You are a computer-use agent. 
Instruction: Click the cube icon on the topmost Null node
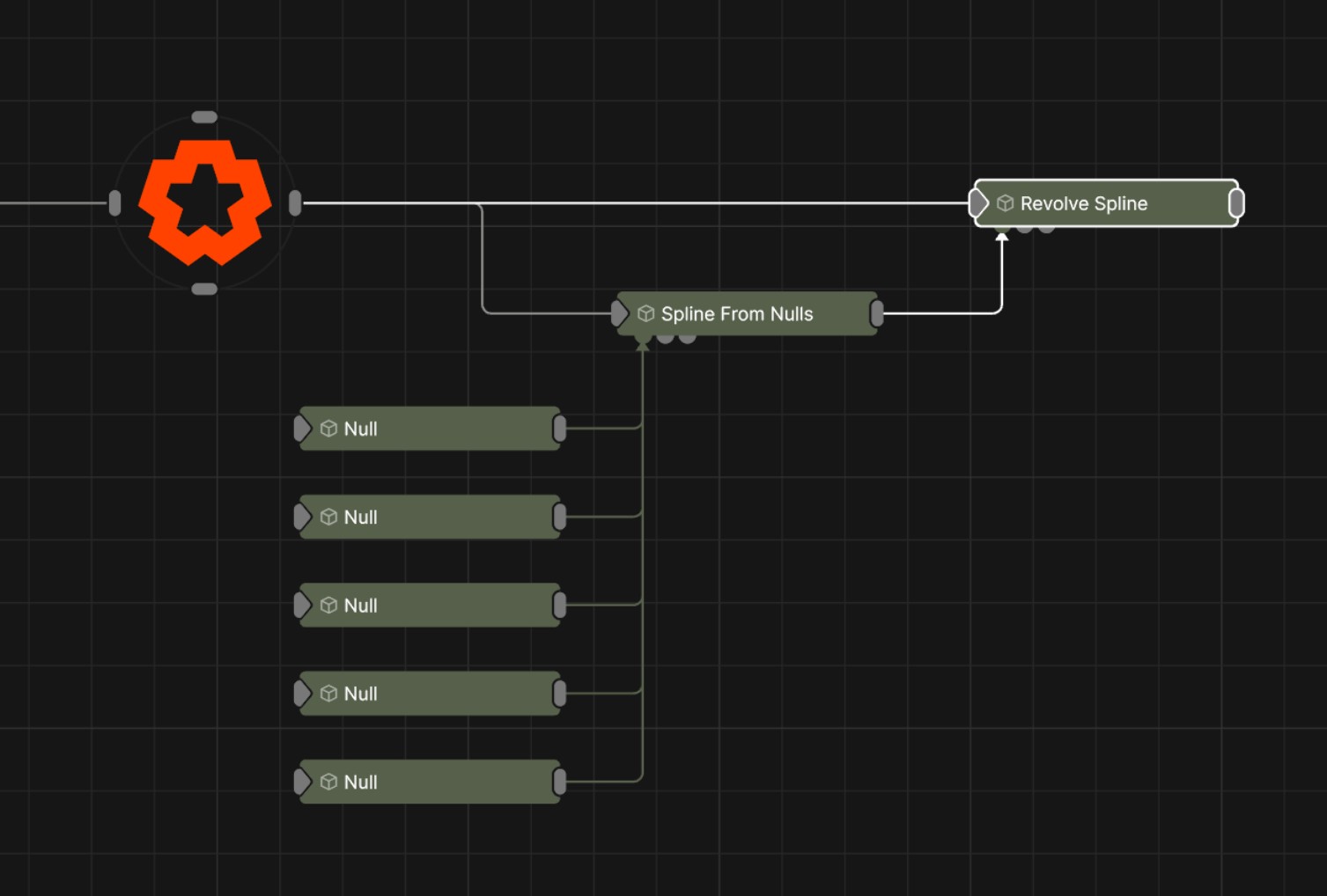click(328, 429)
